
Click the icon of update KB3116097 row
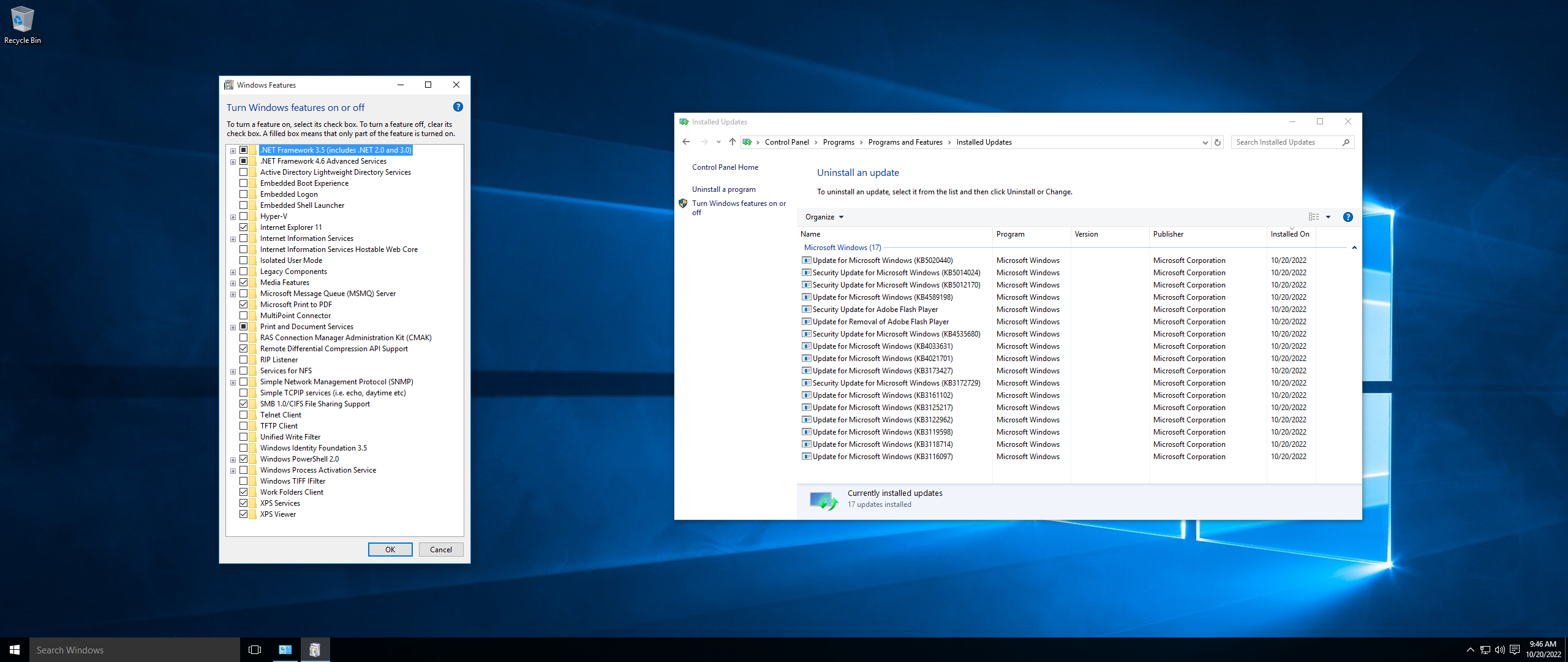tap(807, 457)
